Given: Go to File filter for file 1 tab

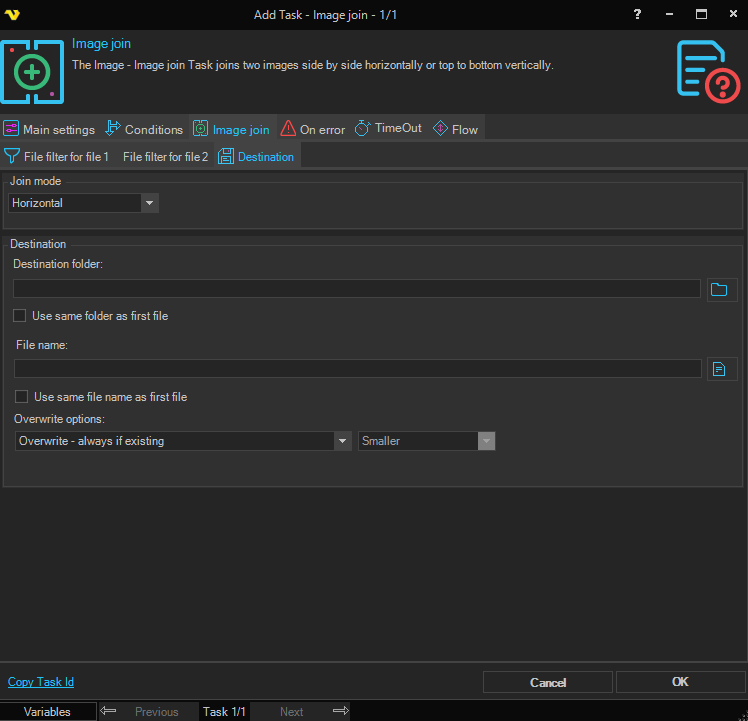Looking at the screenshot, I should pyautogui.click(x=57, y=156).
